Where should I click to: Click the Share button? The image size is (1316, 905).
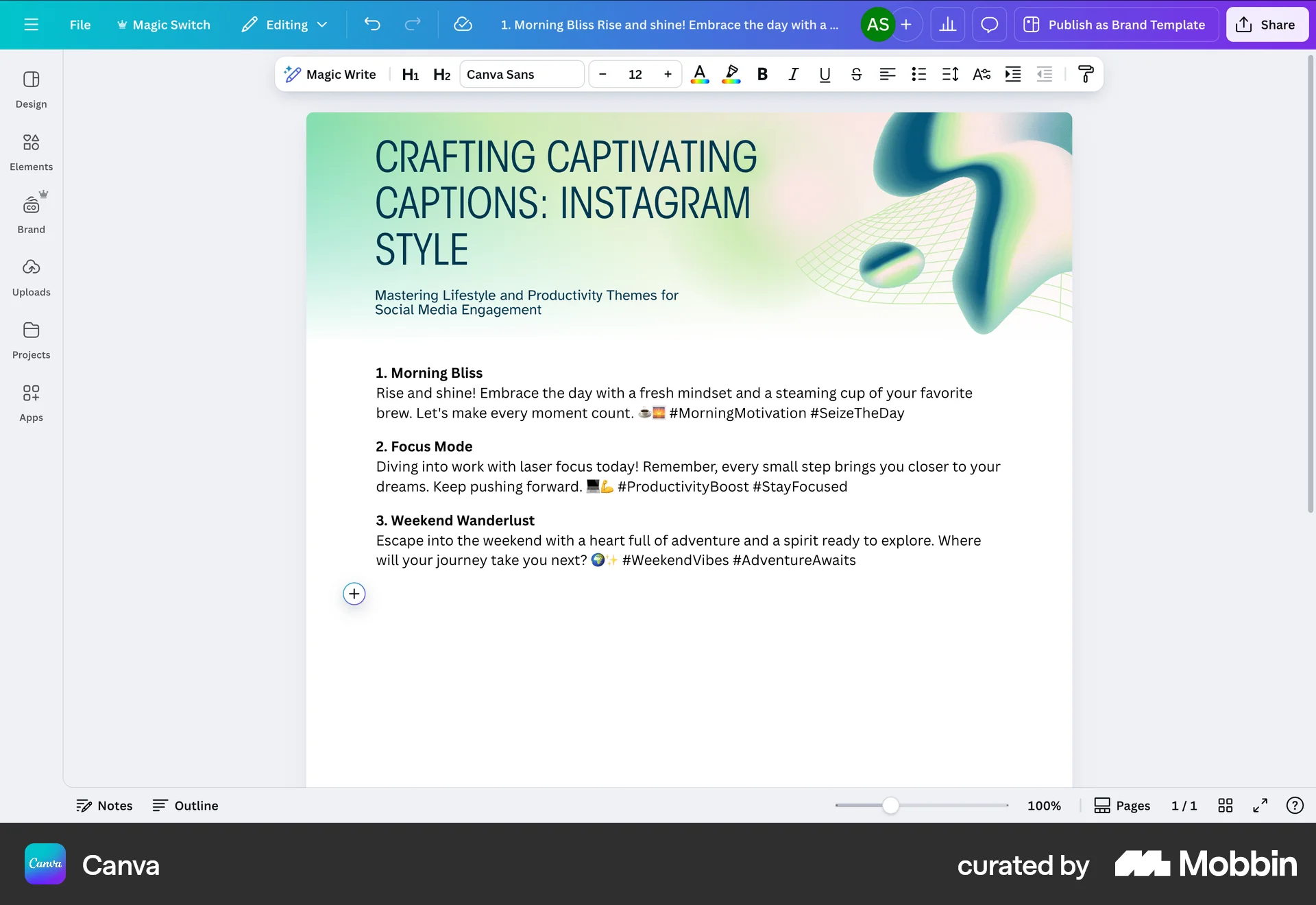(1267, 24)
